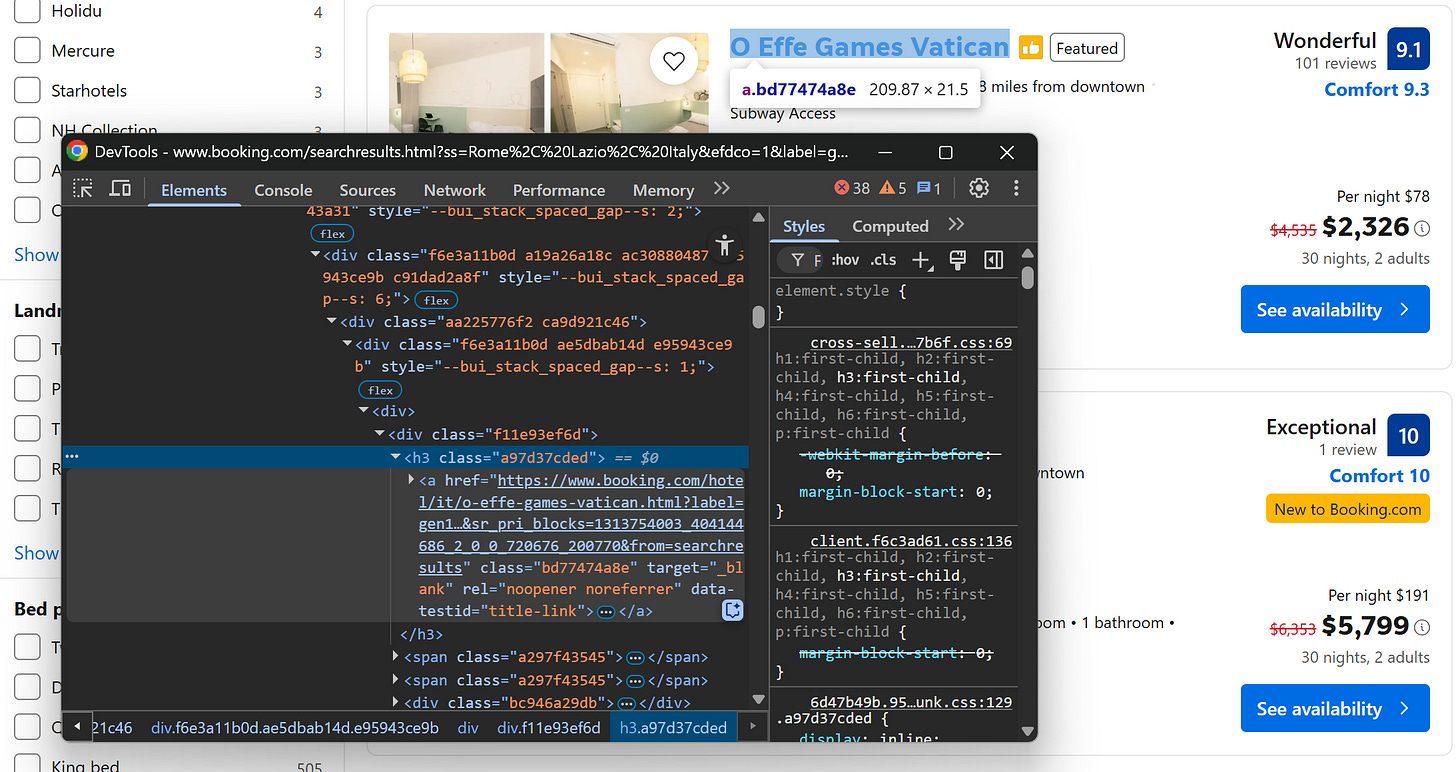Open the Network tab
The width and height of the screenshot is (1456, 772).
point(455,190)
